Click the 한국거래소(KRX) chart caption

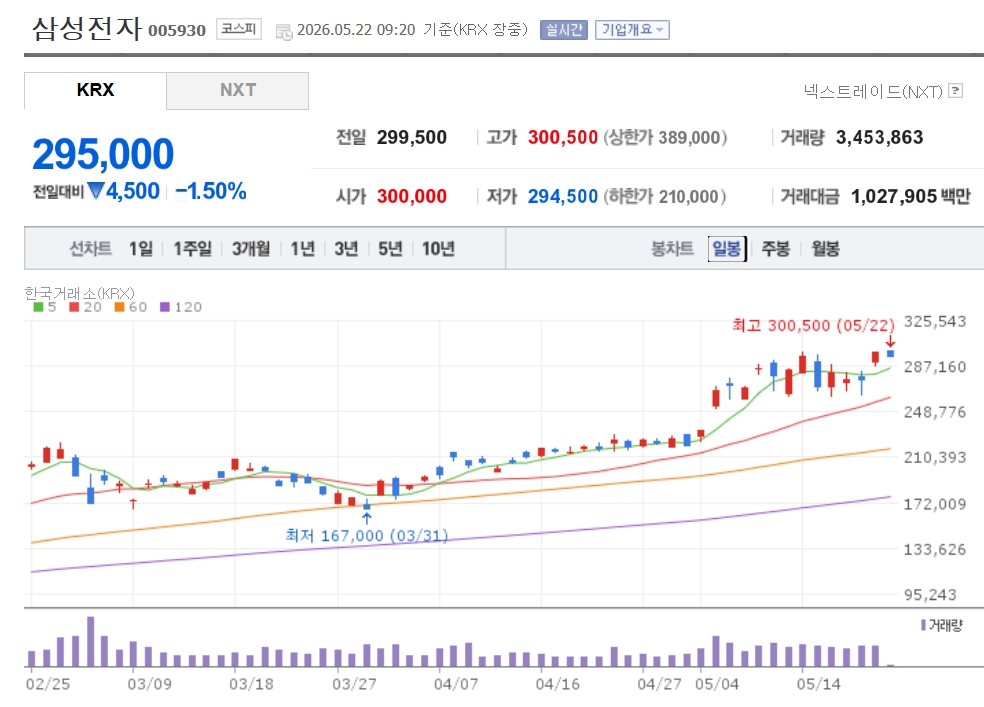[x=80, y=293]
